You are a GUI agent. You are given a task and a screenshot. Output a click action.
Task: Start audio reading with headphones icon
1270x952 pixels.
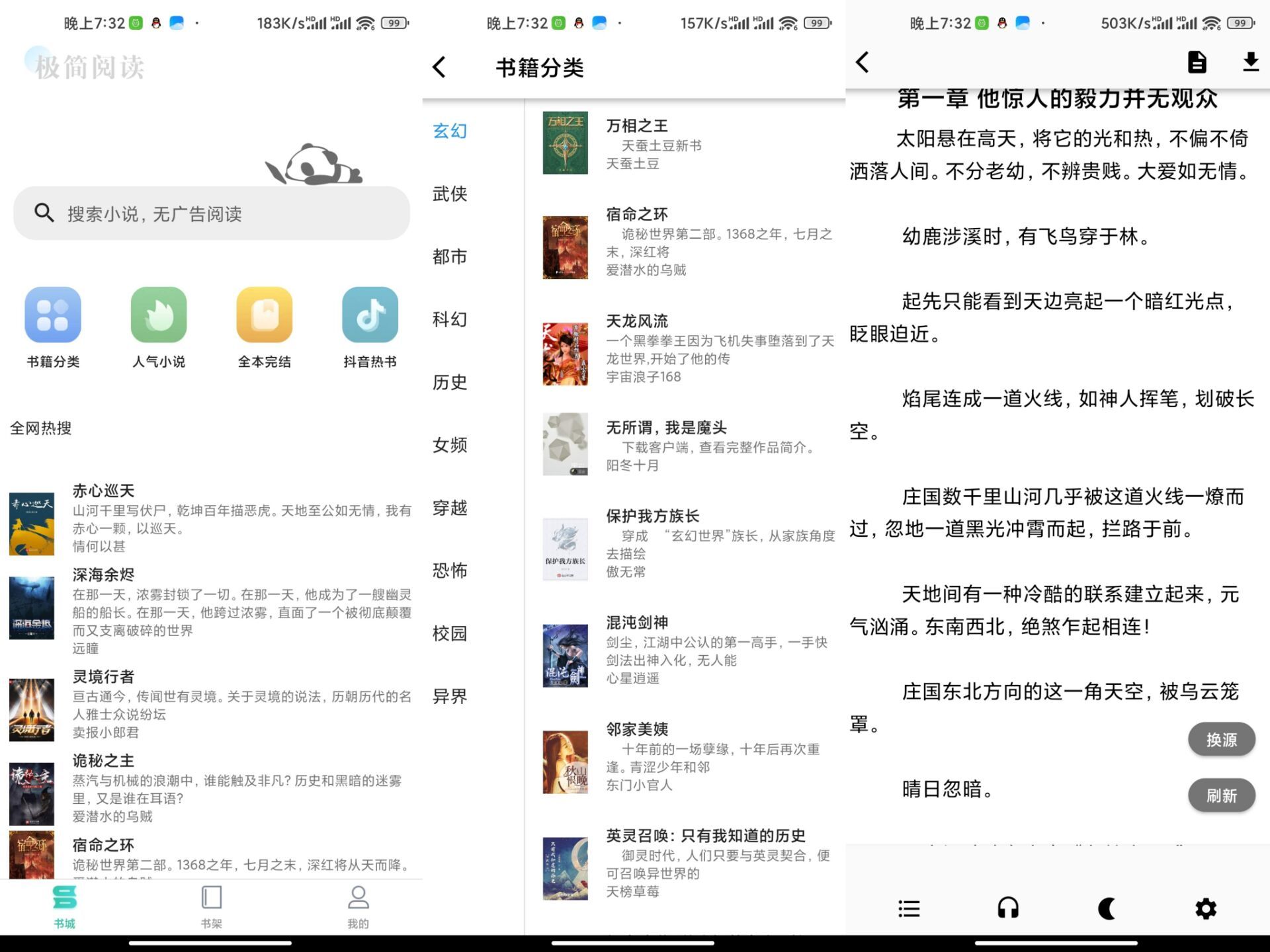coord(1007,908)
